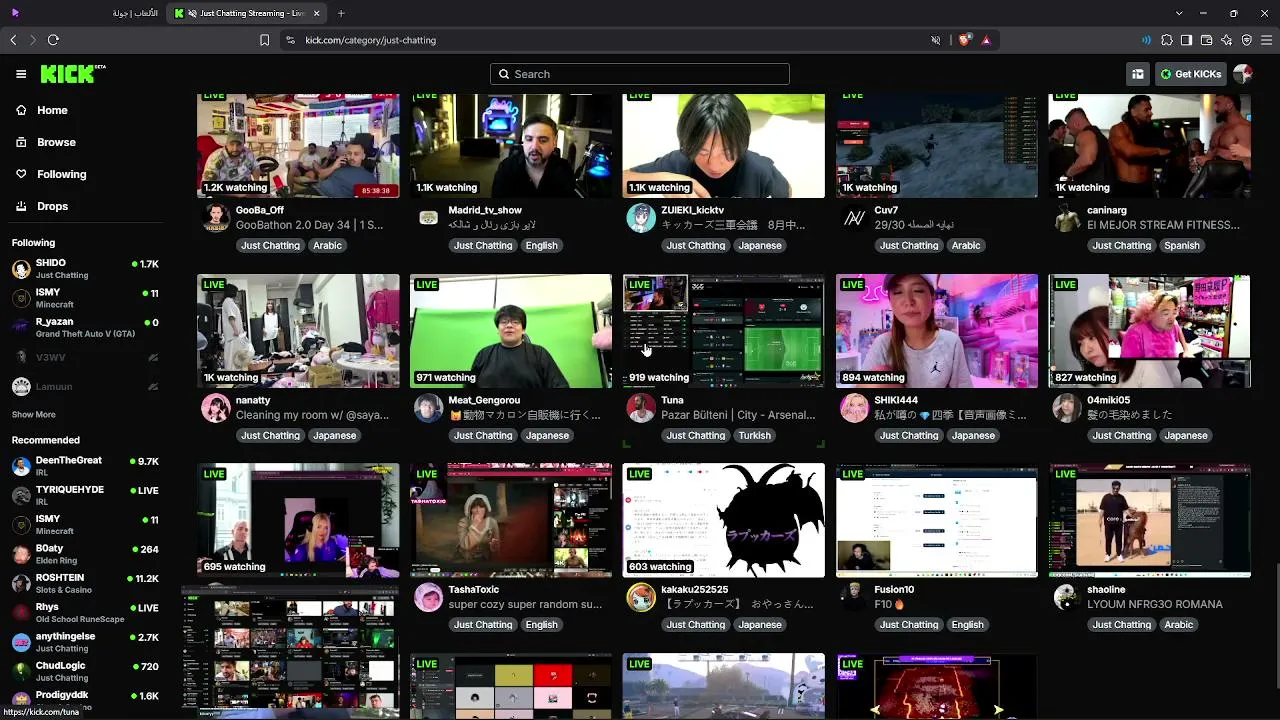Open the Leo AI sparkle icon
This screenshot has width=1280, height=720.
(1227, 40)
